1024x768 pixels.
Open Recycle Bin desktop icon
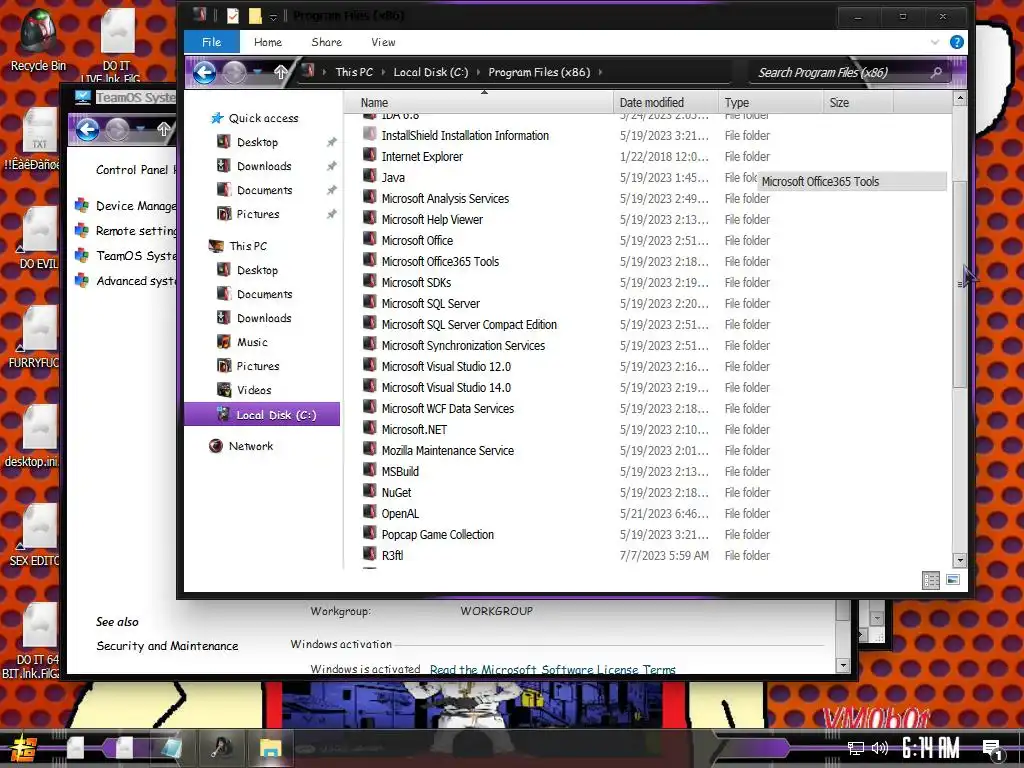point(38,39)
